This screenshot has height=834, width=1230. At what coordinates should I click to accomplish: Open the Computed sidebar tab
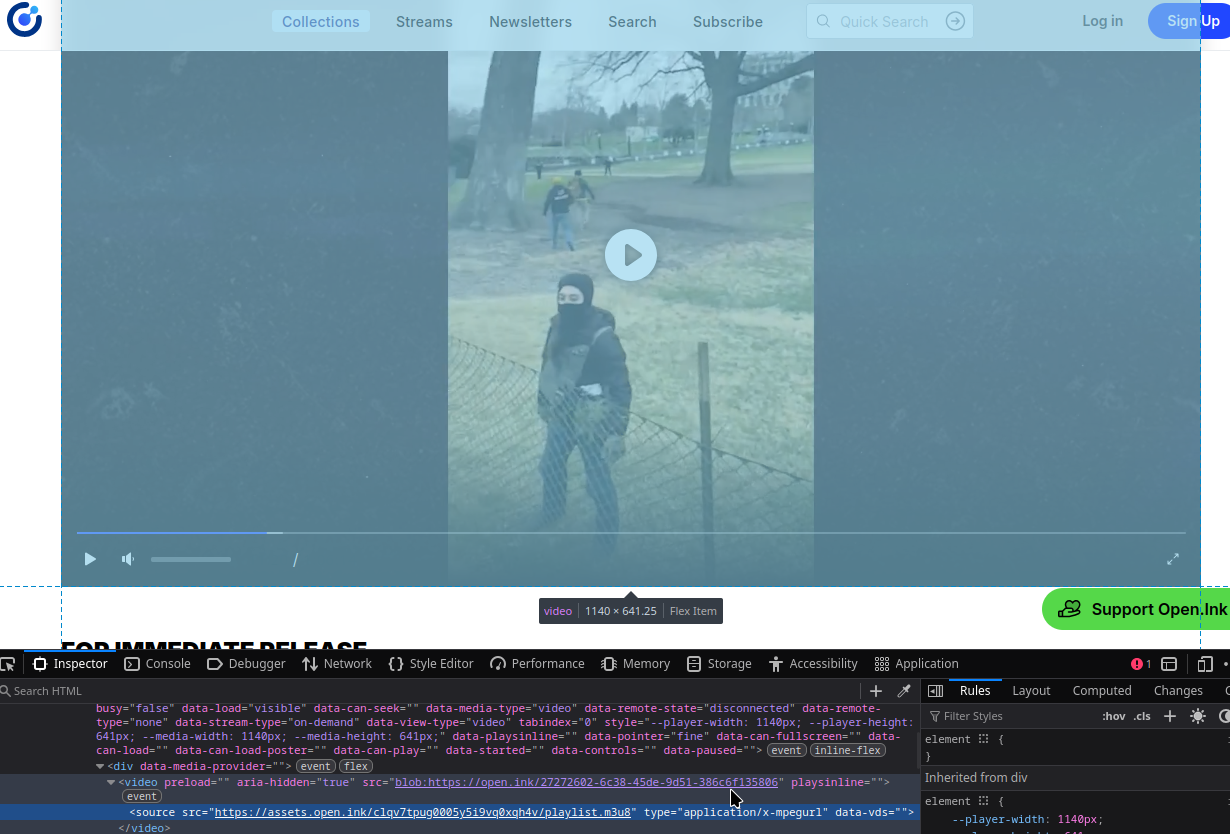point(1102,690)
